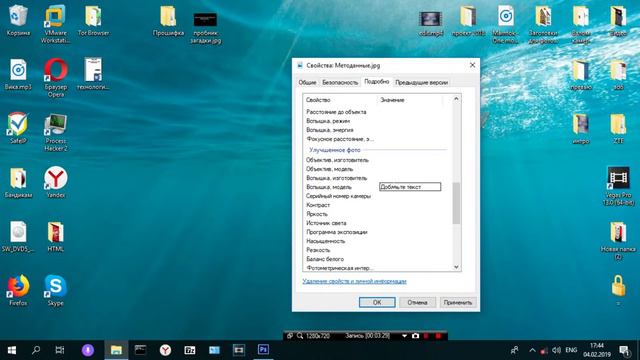Viewport: 640px width, 360px height.
Task: Click the properties list scroll down arrow
Action: [456, 267]
